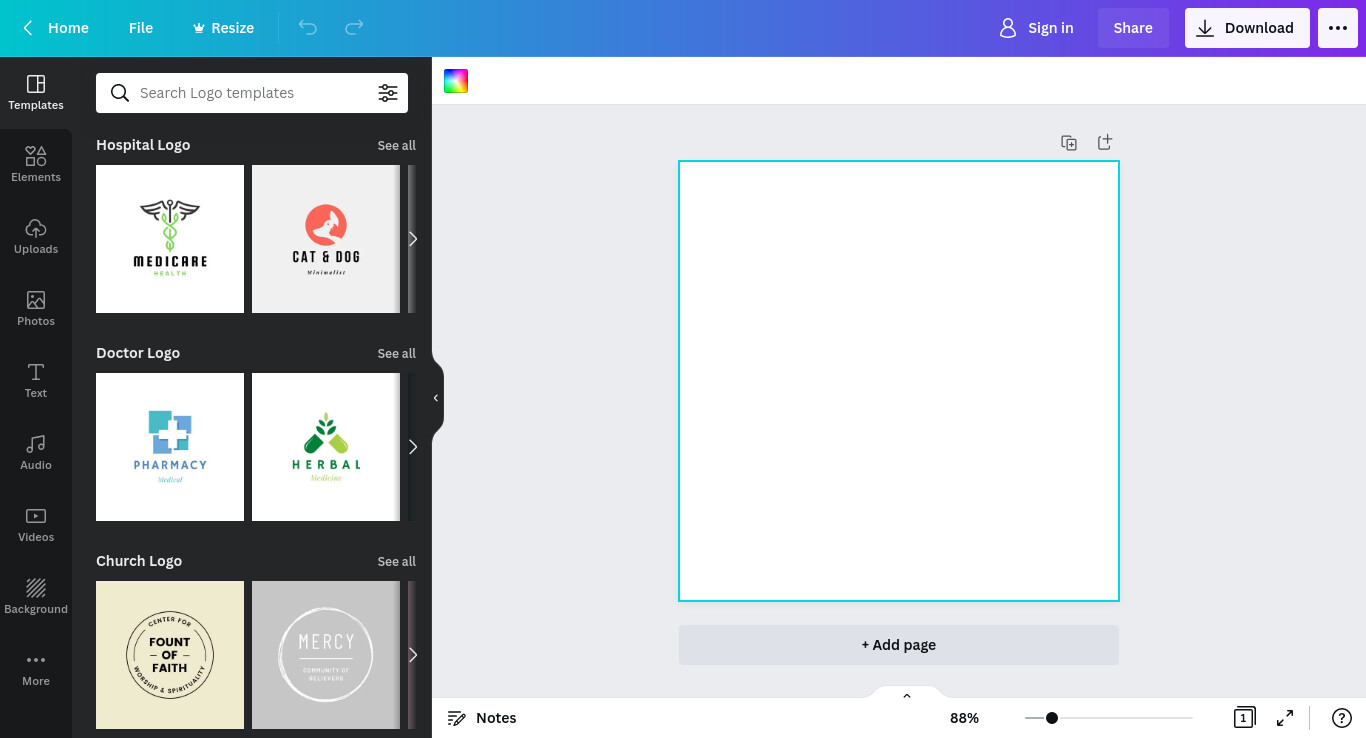Show next Hospital Logo templates arrow
The height and width of the screenshot is (738, 1366).
(x=413, y=239)
